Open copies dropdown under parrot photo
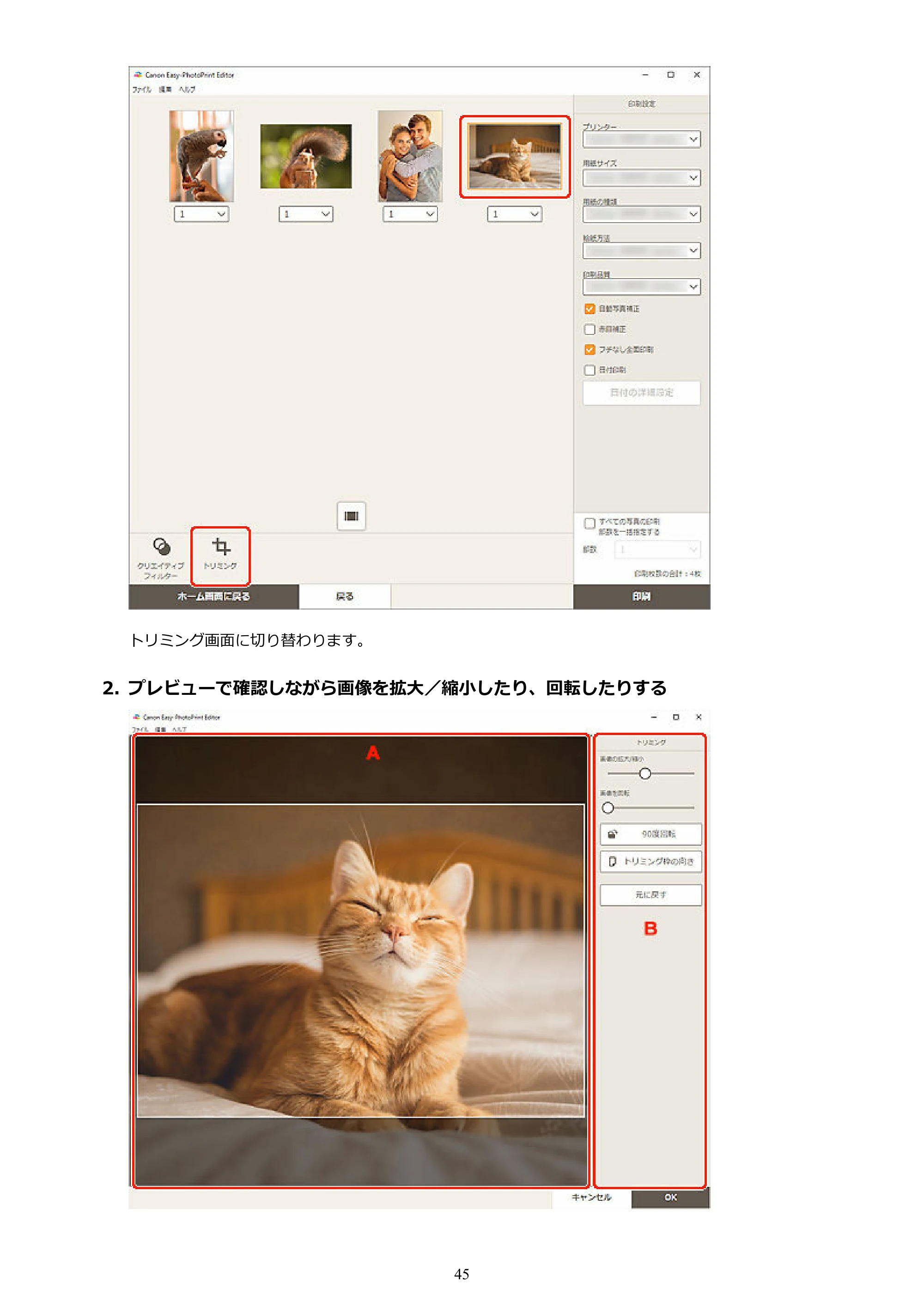This screenshot has height=1307, width=924. click(x=201, y=214)
